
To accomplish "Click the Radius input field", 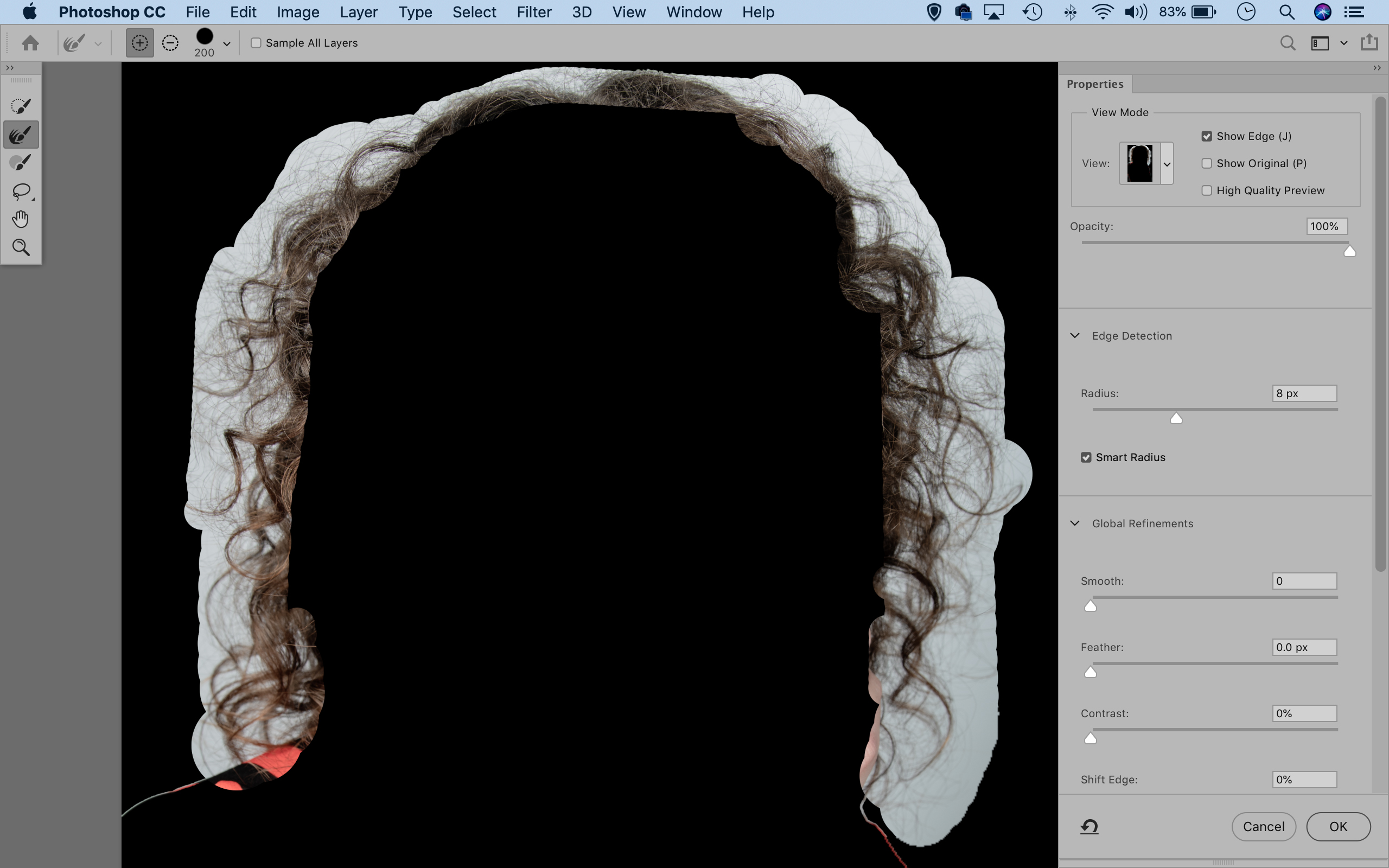I will coord(1303,392).
